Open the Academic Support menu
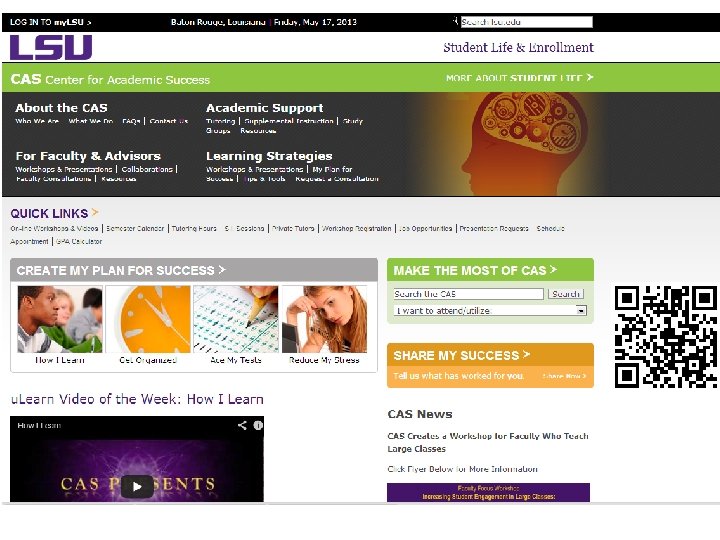 (264, 108)
